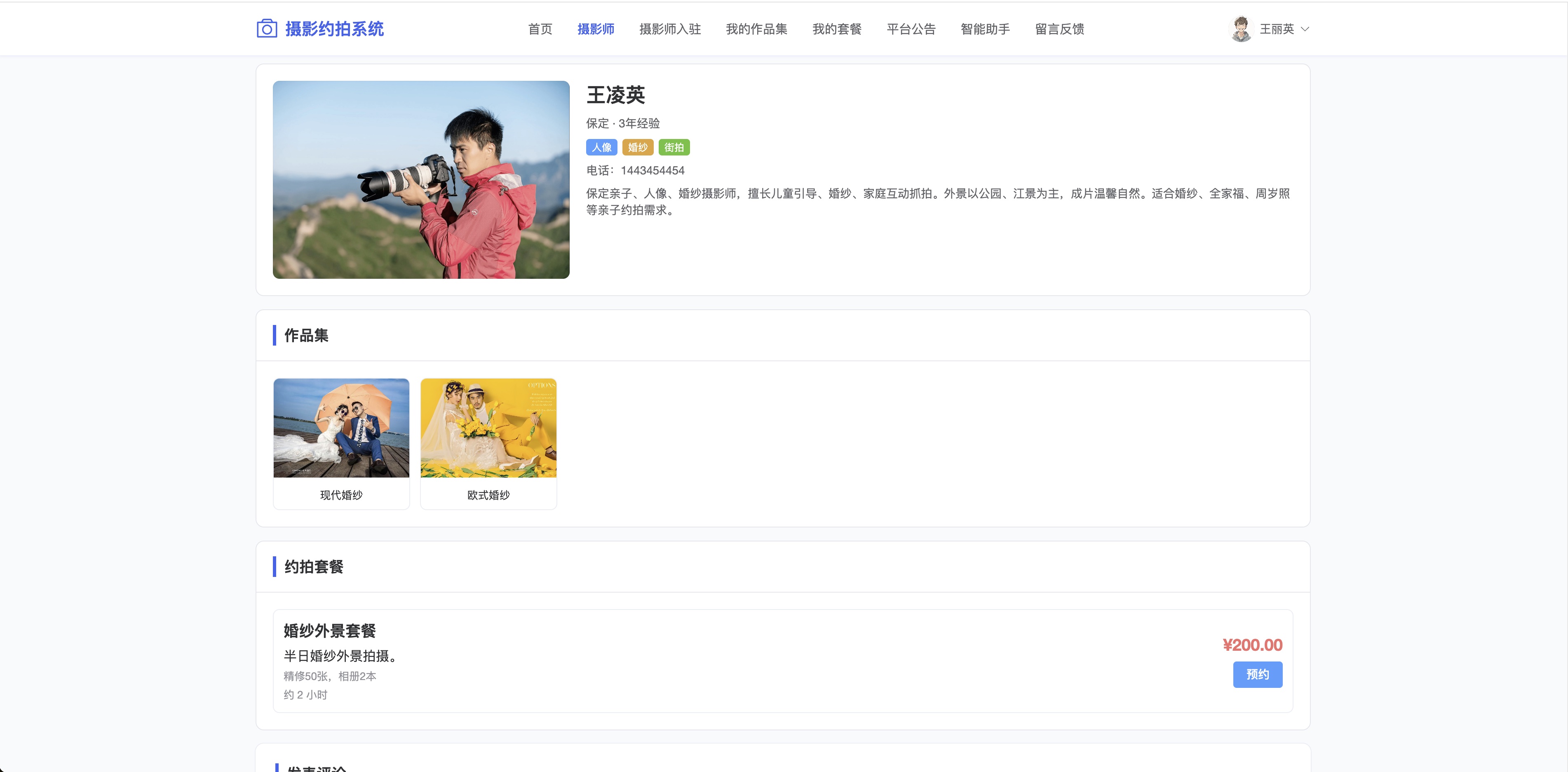Click the 作品集 section heading
This screenshot has height=772, width=1568.
306,335
